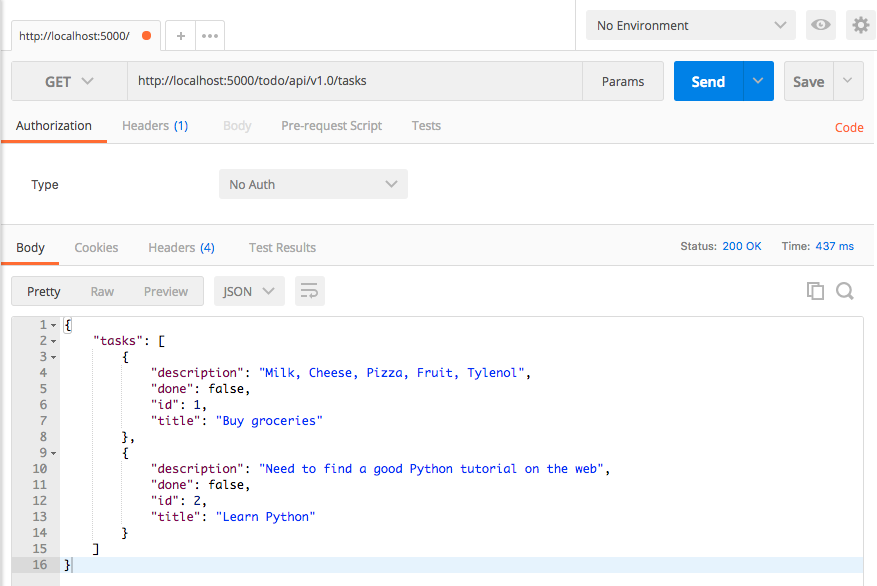Select the Raw view mode
Image resolution: width=877 pixels, height=586 pixels.
pos(102,291)
